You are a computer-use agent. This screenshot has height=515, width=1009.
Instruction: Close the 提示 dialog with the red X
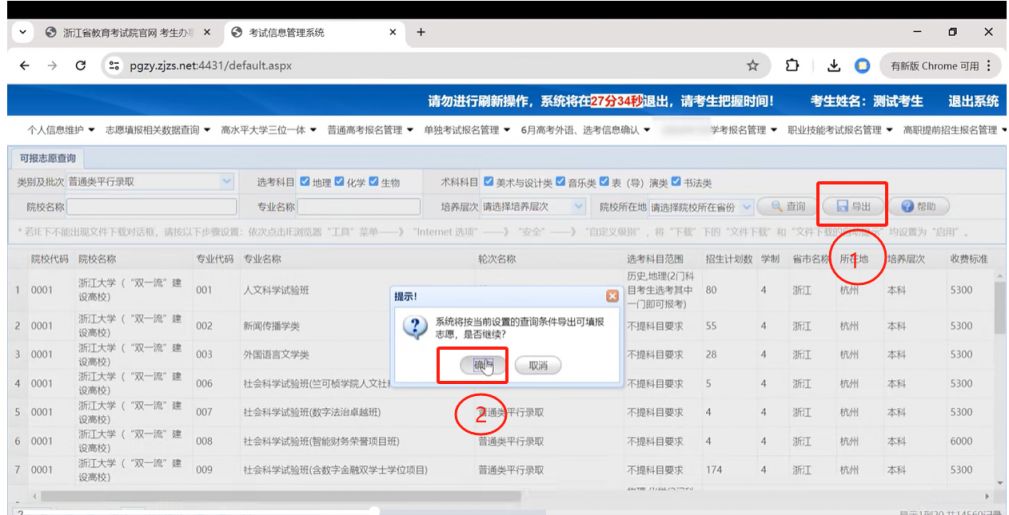click(x=611, y=296)
